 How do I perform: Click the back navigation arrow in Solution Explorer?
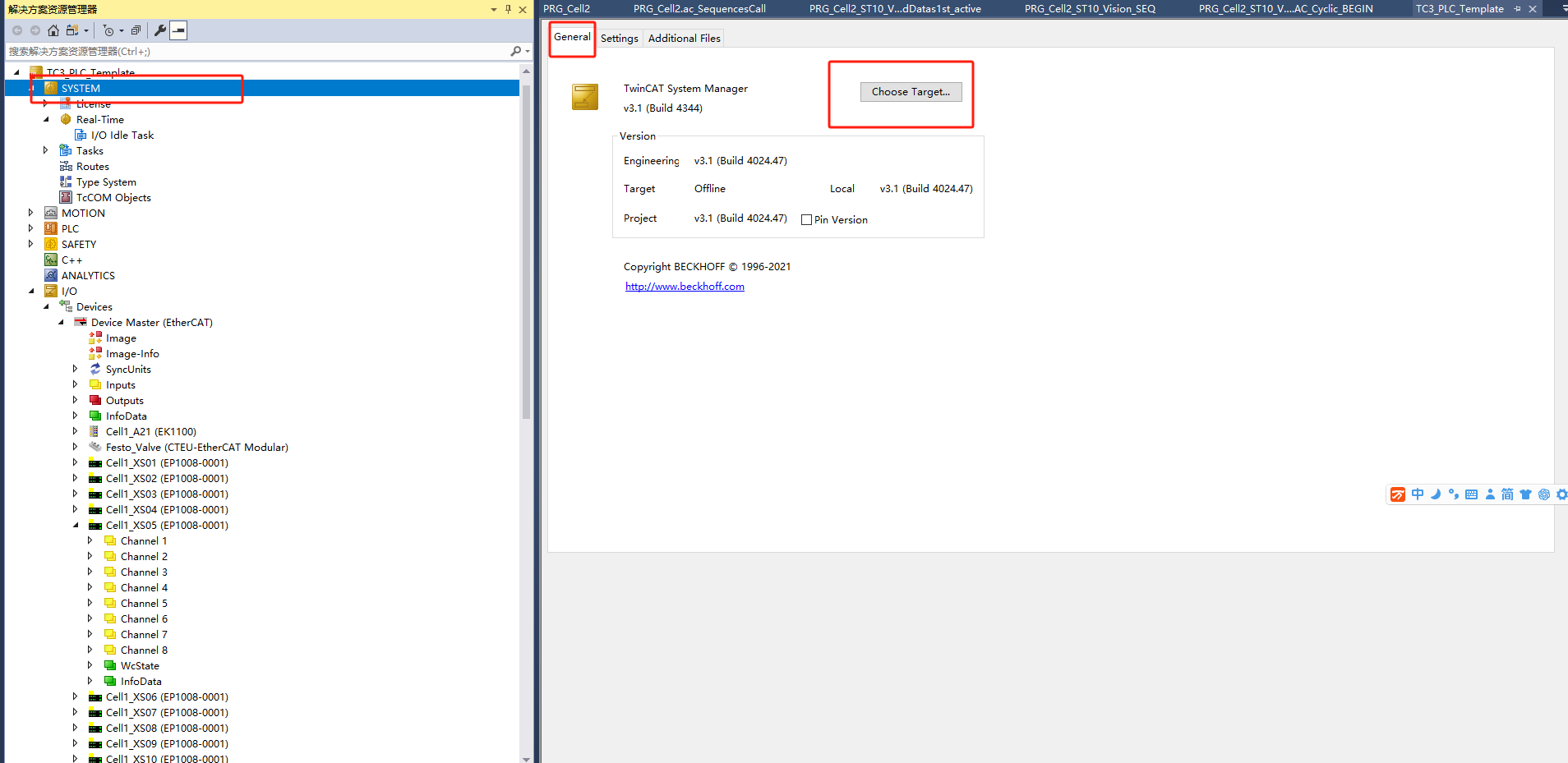click(x=17, y=30)
